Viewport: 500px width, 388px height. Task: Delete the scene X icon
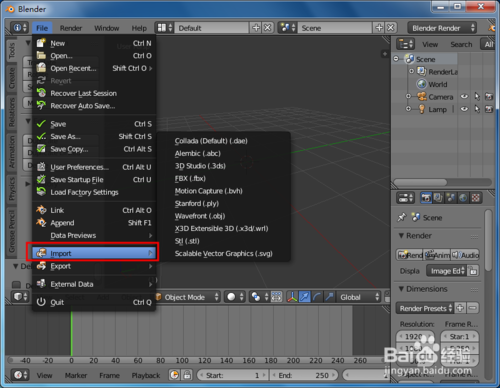click(x=391, y=28)
